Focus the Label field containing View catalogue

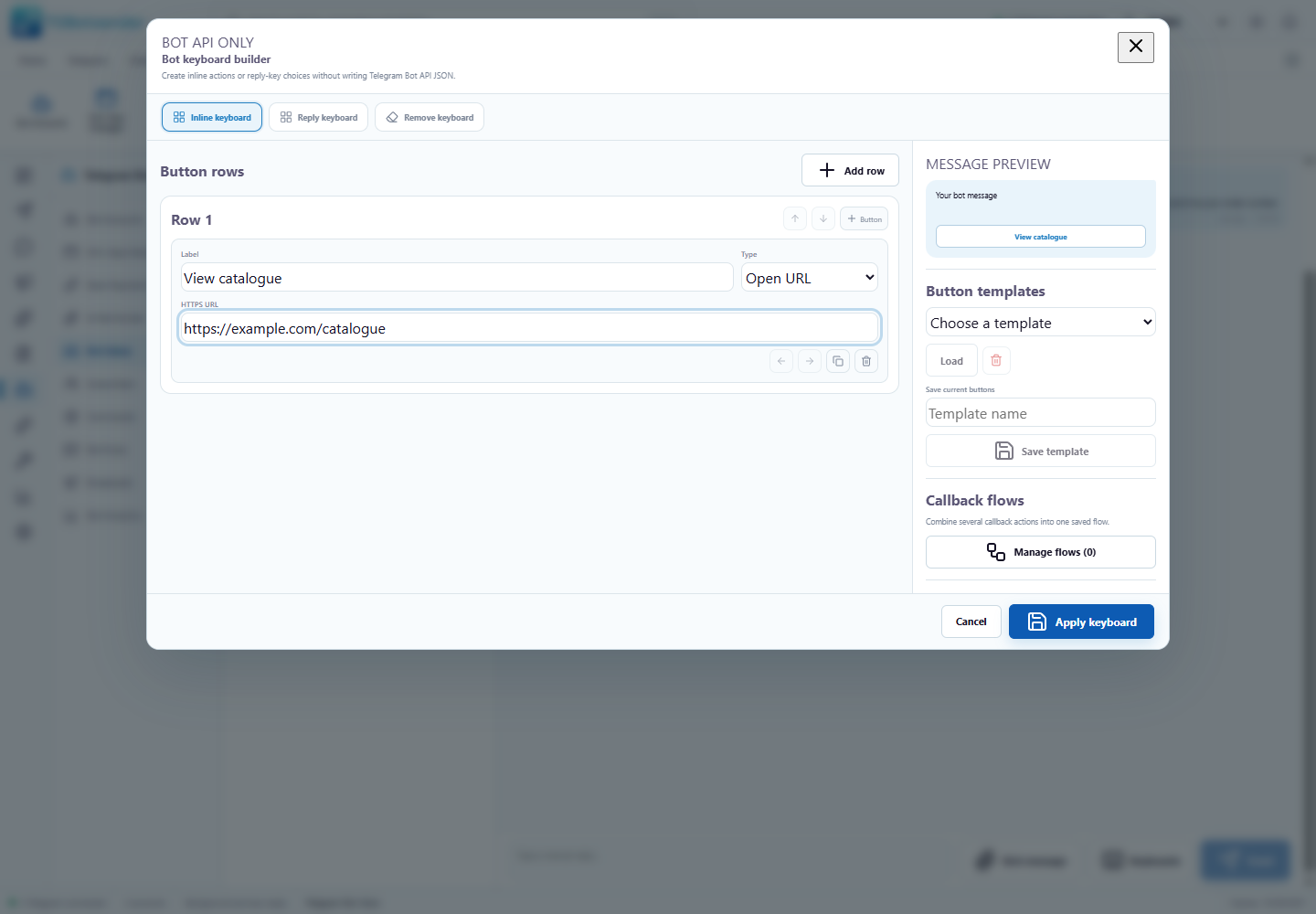pos(457,278)
